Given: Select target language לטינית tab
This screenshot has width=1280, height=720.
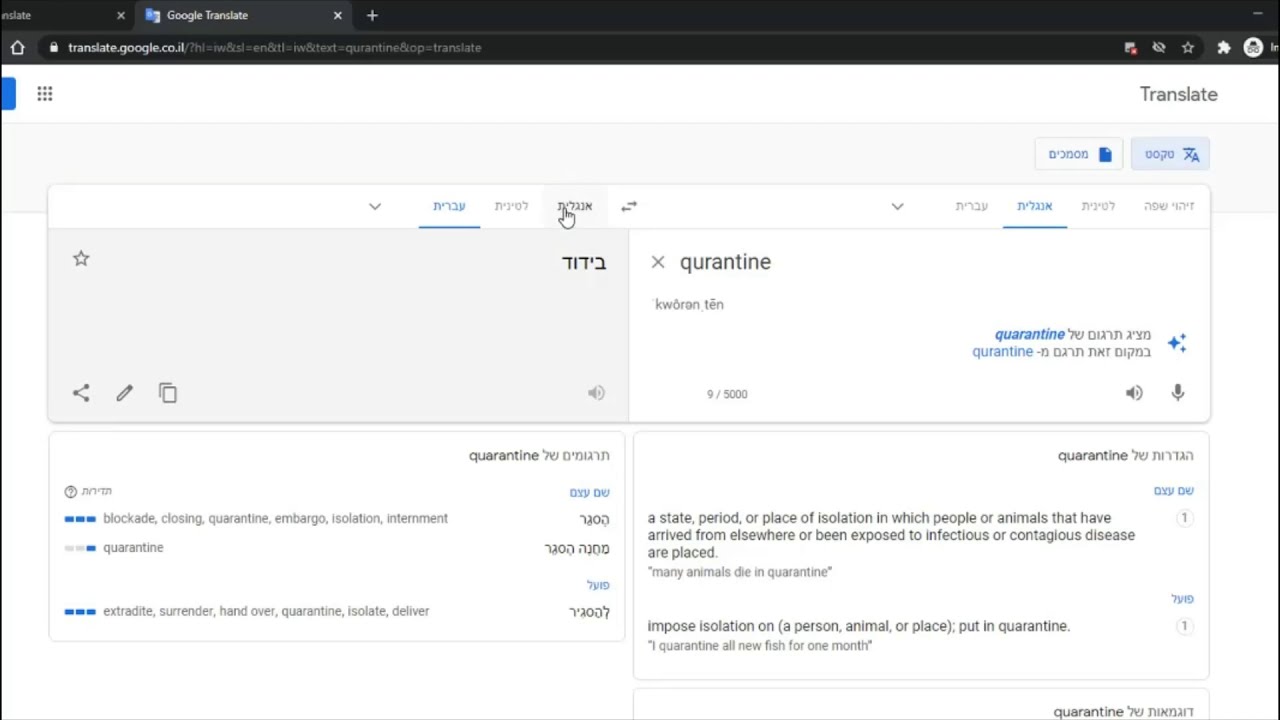Looking at the screenshot, I should 511,206.
